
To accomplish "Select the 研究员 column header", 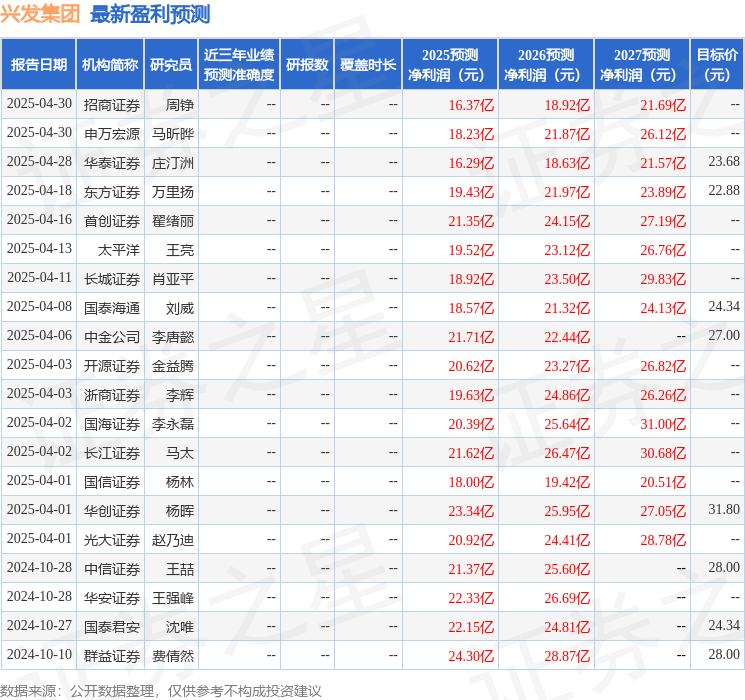I will coord(171,64).
